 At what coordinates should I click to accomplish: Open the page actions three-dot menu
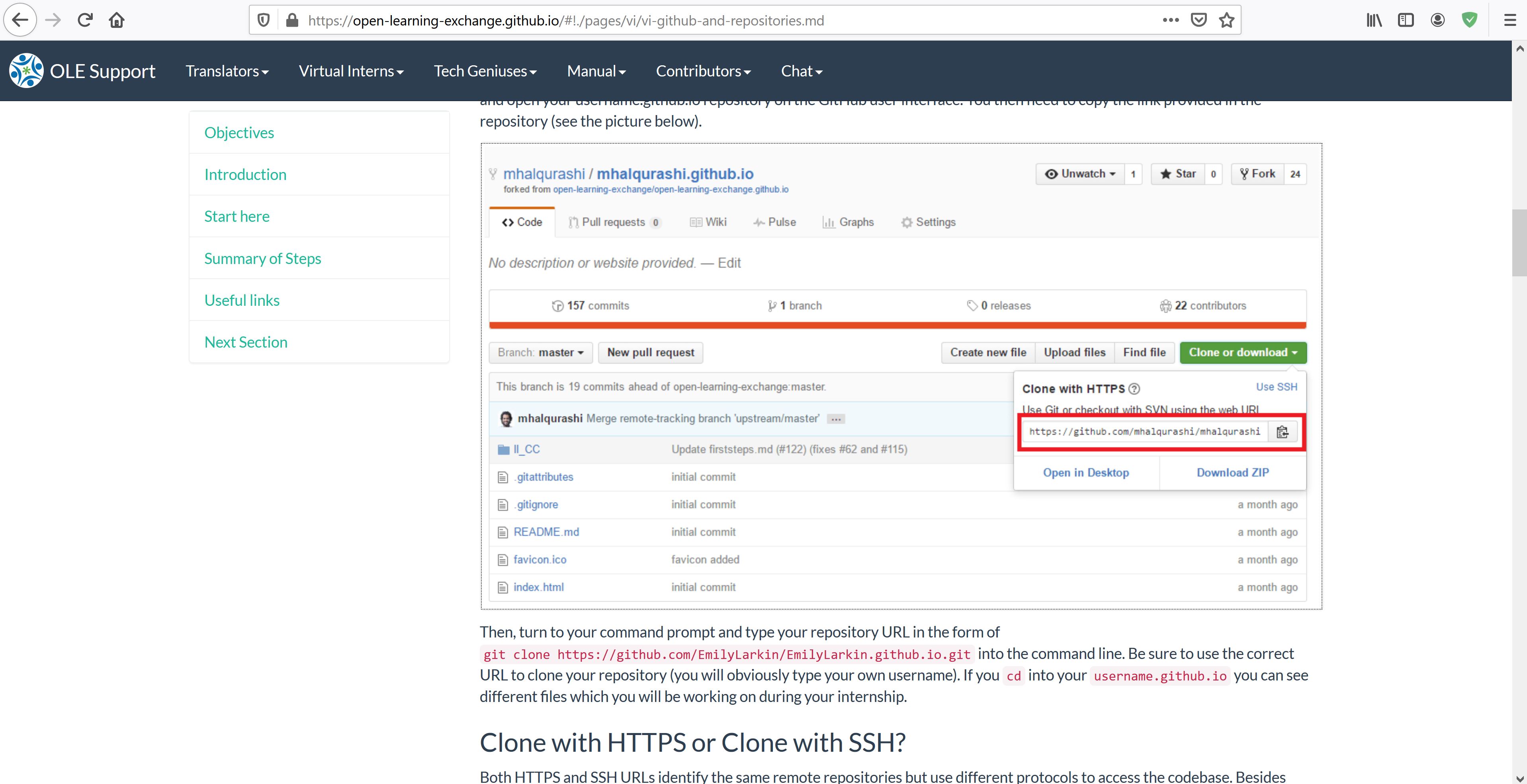[1171, 20]
